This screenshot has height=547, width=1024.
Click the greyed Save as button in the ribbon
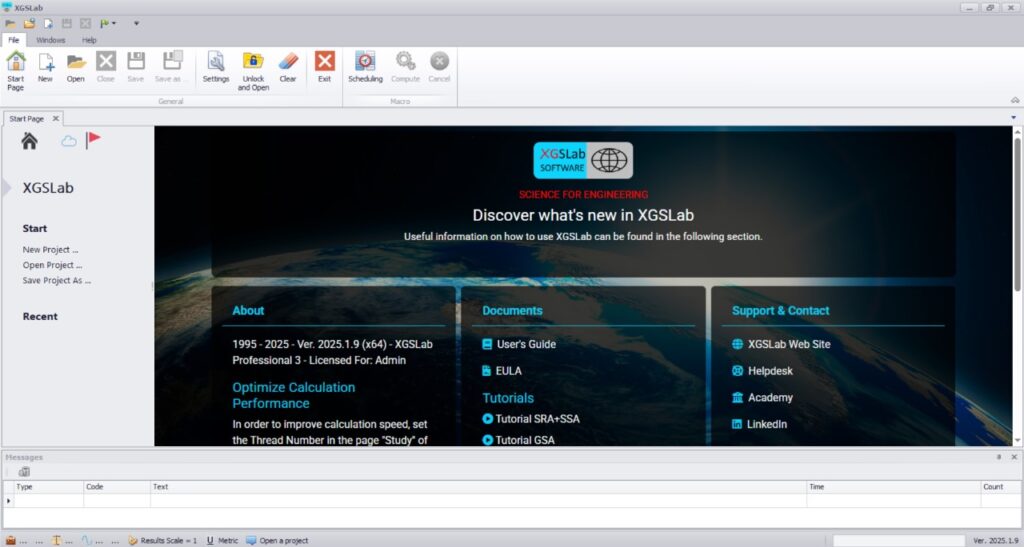tap(170, 67)
